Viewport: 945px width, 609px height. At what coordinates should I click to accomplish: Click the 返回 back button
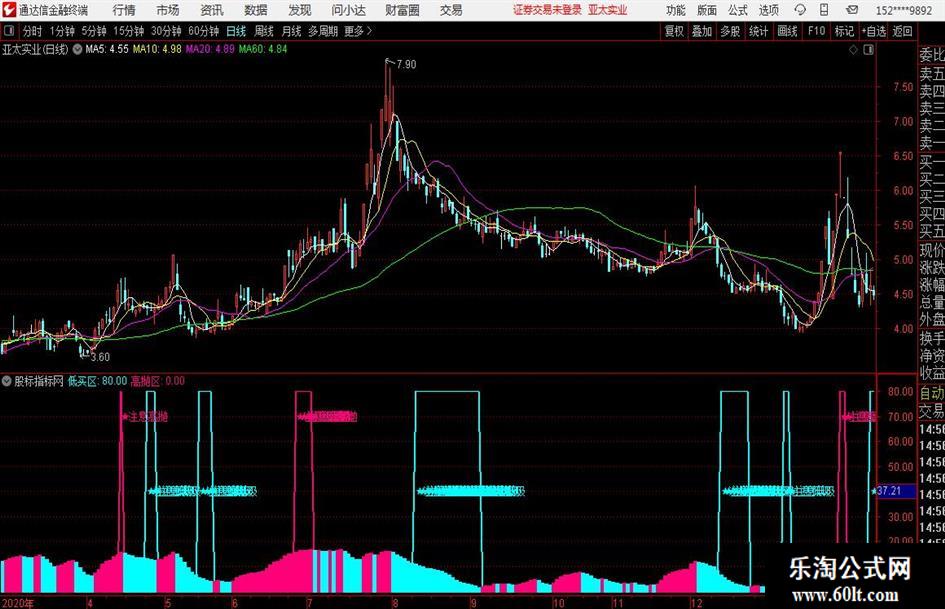(x=902, y=31)
